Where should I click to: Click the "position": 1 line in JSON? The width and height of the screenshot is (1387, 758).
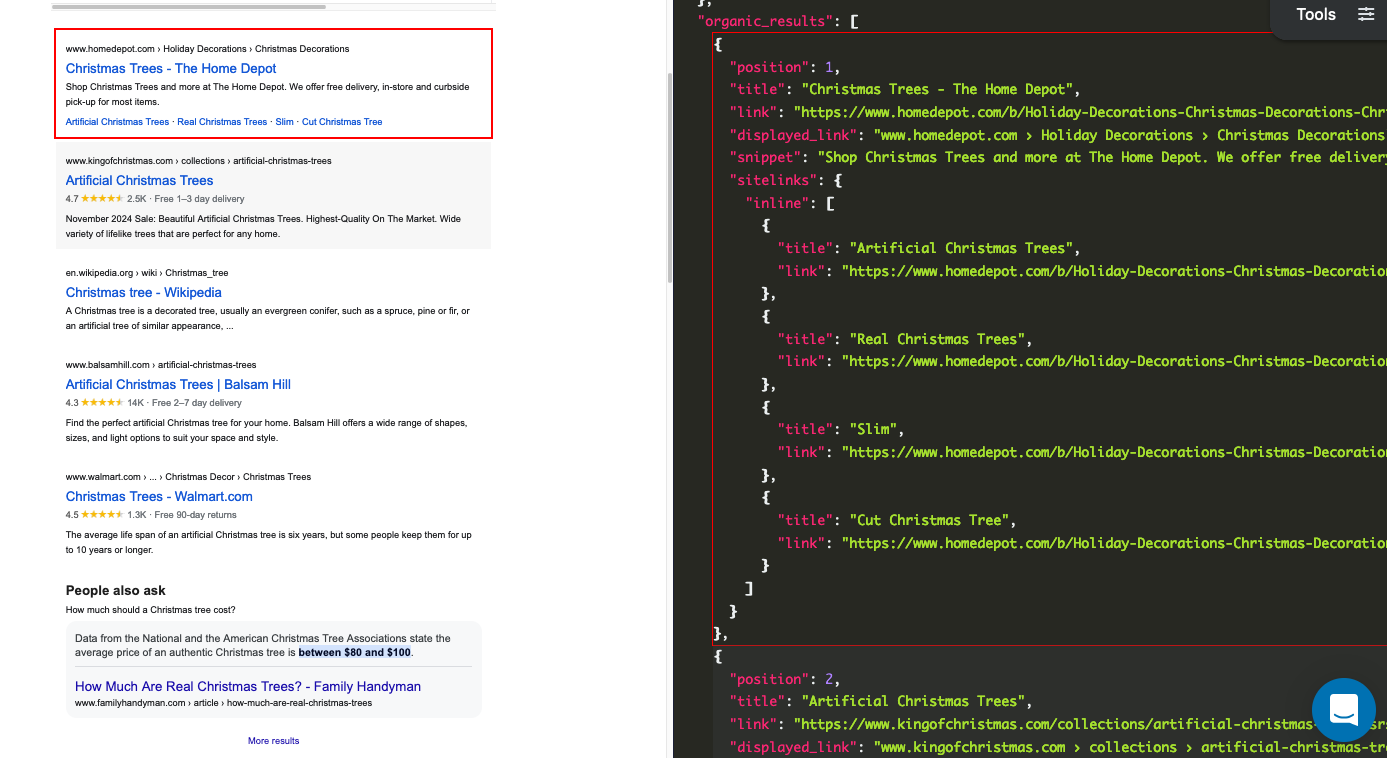pos(784,67)
